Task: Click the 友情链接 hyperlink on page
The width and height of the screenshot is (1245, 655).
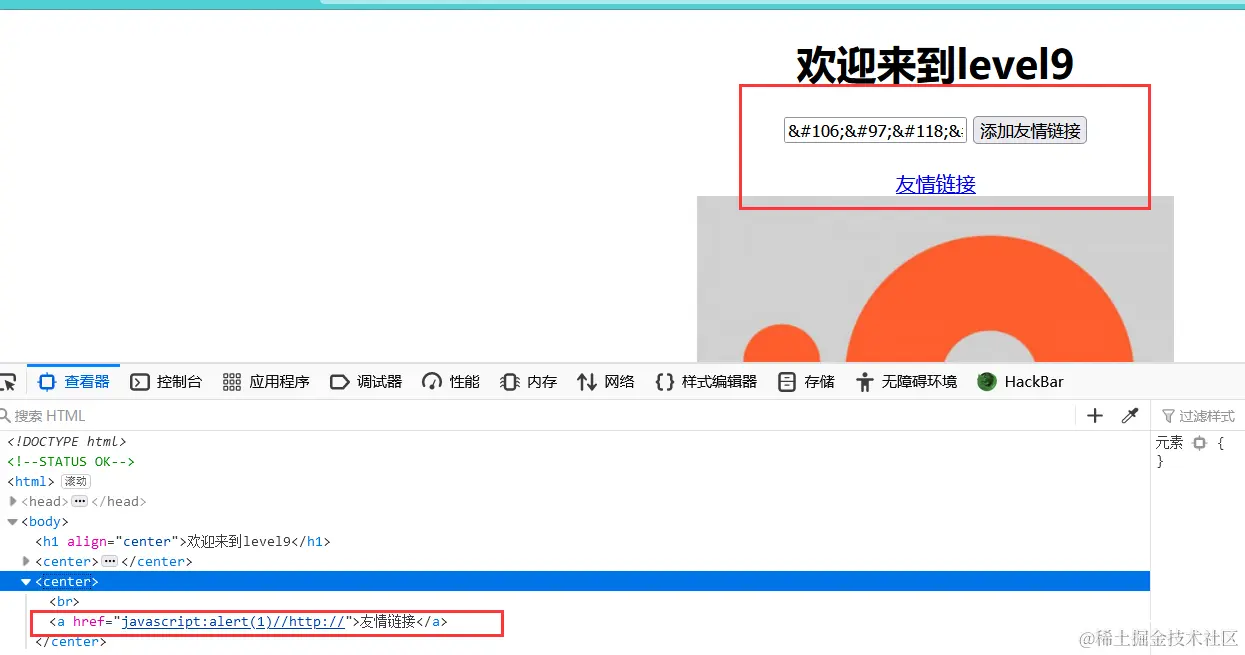Action: [x=935, y=184]
